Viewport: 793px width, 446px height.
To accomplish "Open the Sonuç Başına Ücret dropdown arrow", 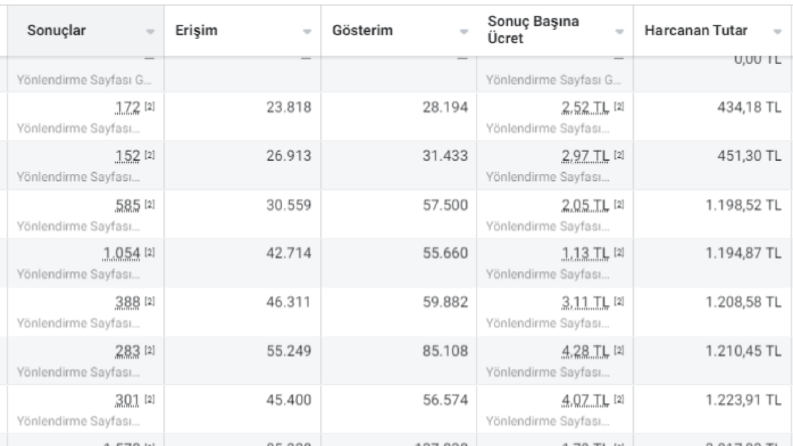I will 620,31.
